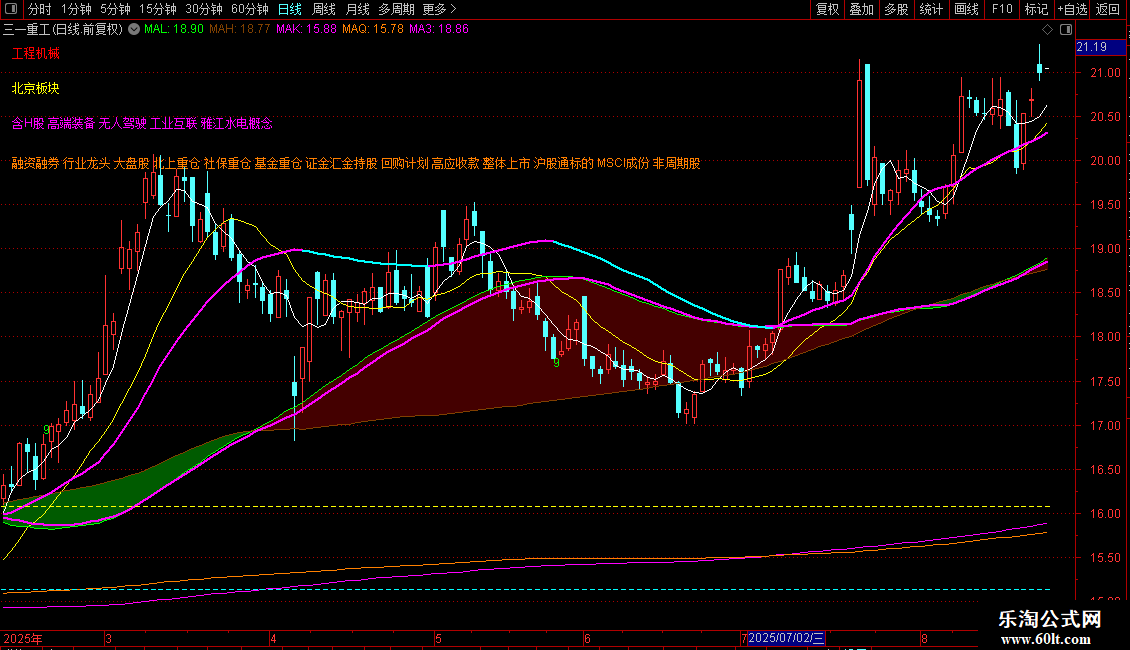Open F10 company information
The width and height of the screenshot is (1130, 650).
(1002, 9)
